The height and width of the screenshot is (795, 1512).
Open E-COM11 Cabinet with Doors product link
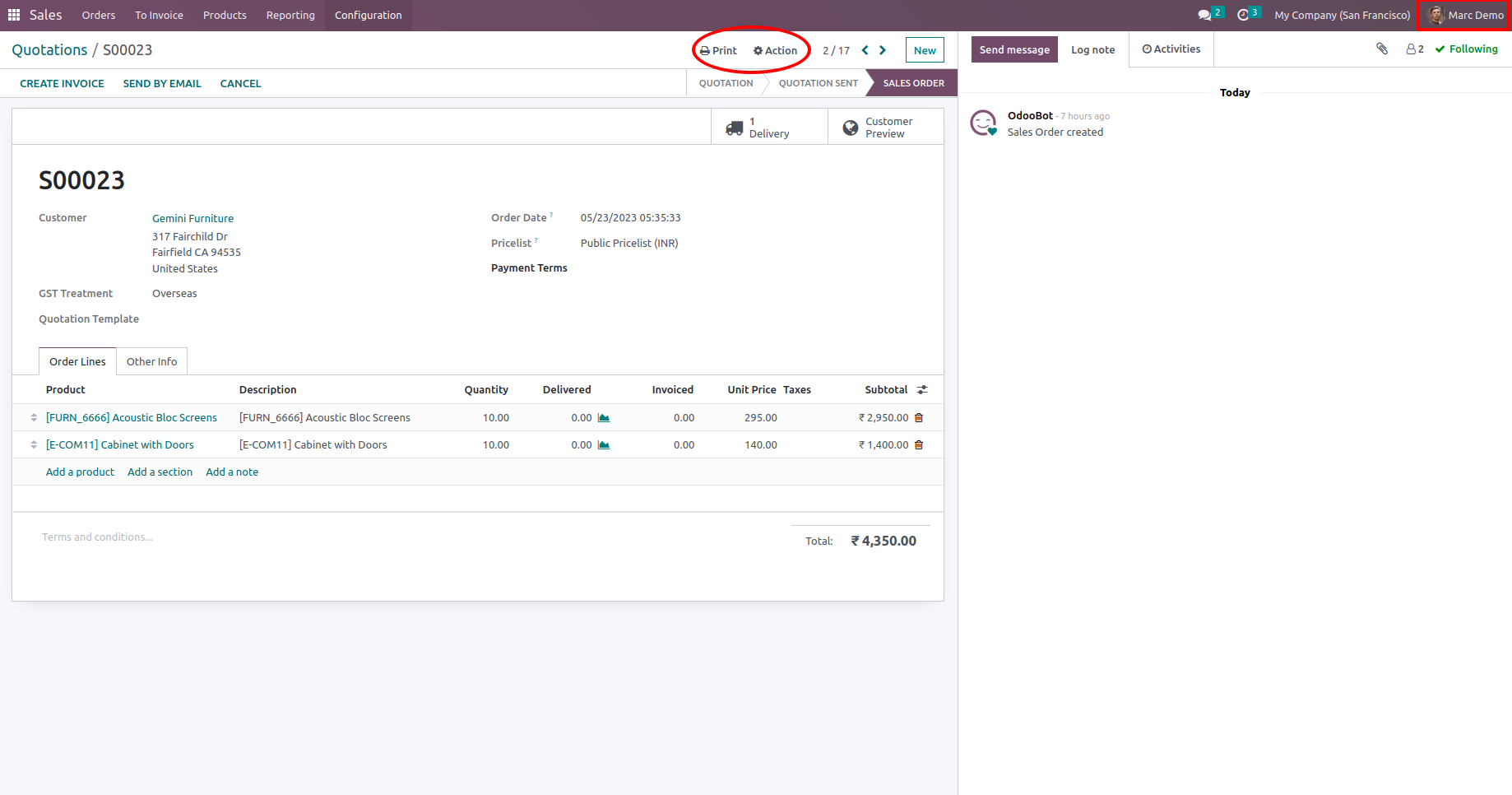[120, 445]
